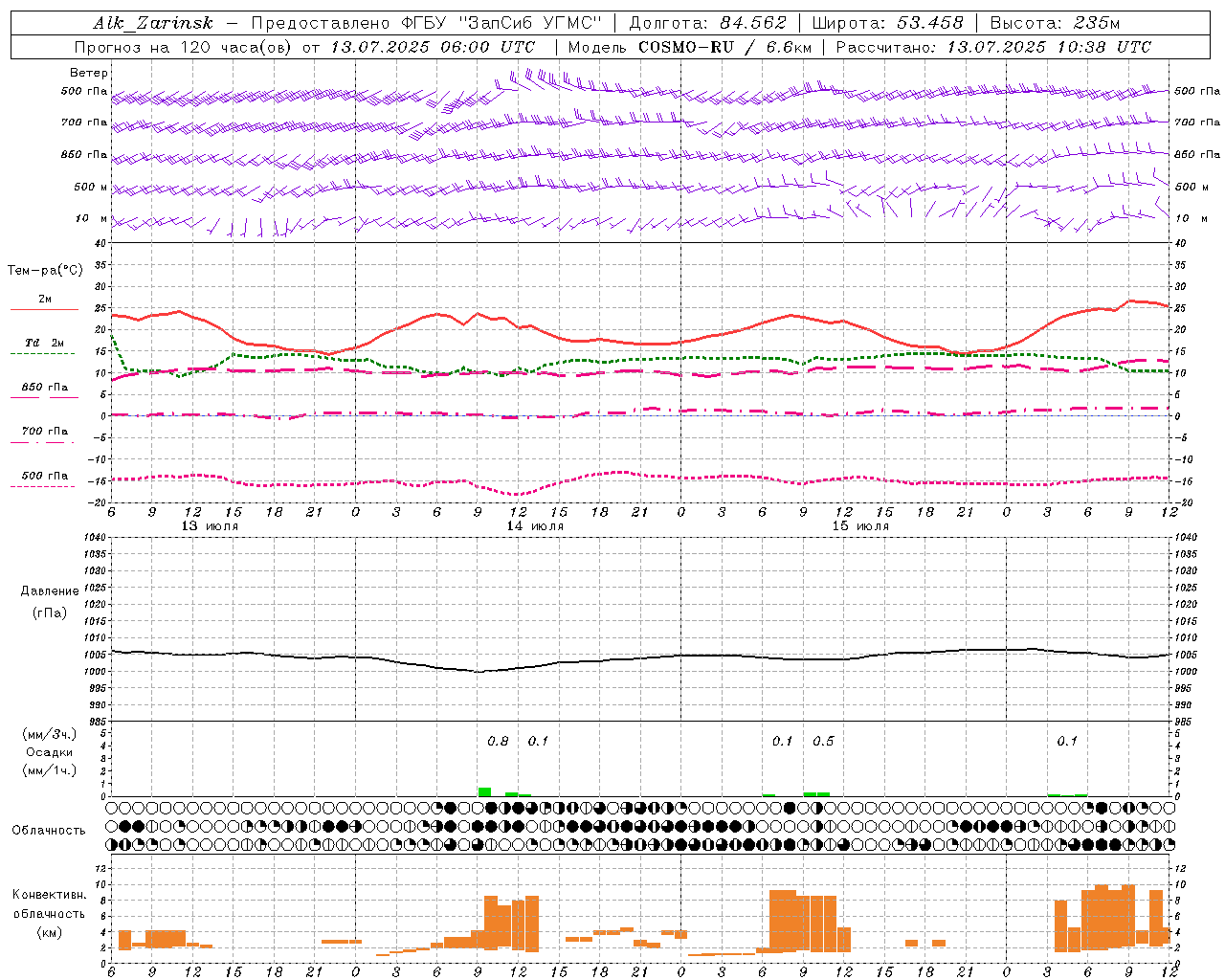Click the 'Рассчитано: 13.07.2025 10:38 UTC' text
The height and width of the screenshot is (980, 1225).
[x=993, y=47]
